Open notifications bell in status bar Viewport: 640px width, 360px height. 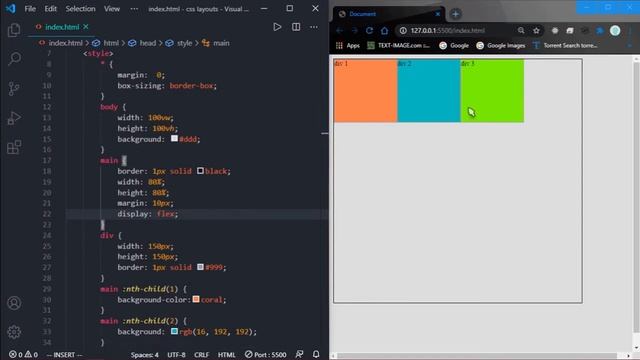click(316, 354)
